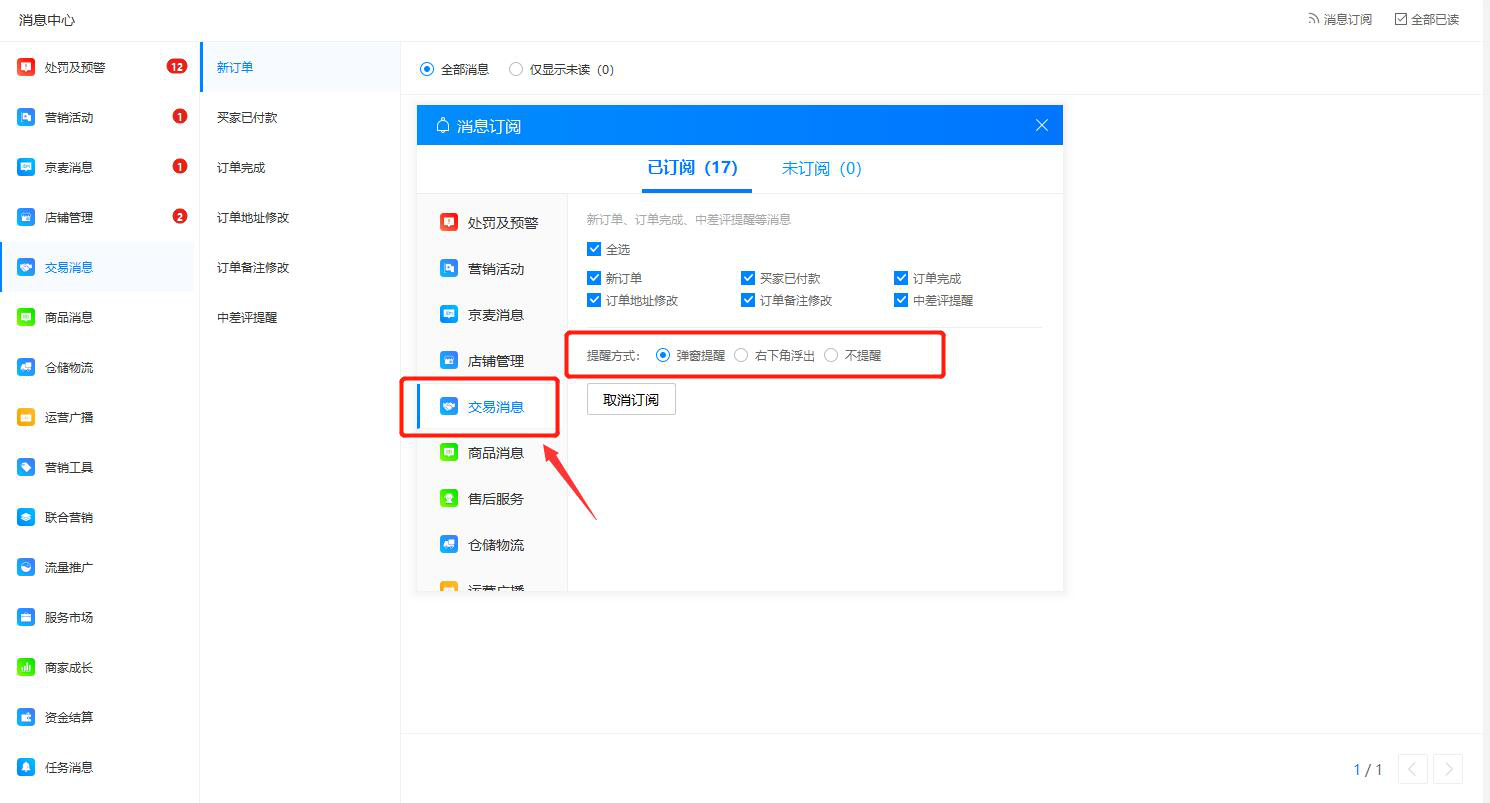Mark all messages read via 全部已读
The width and height of the screenshot is (1490, 803).
tap(1426, 18)
